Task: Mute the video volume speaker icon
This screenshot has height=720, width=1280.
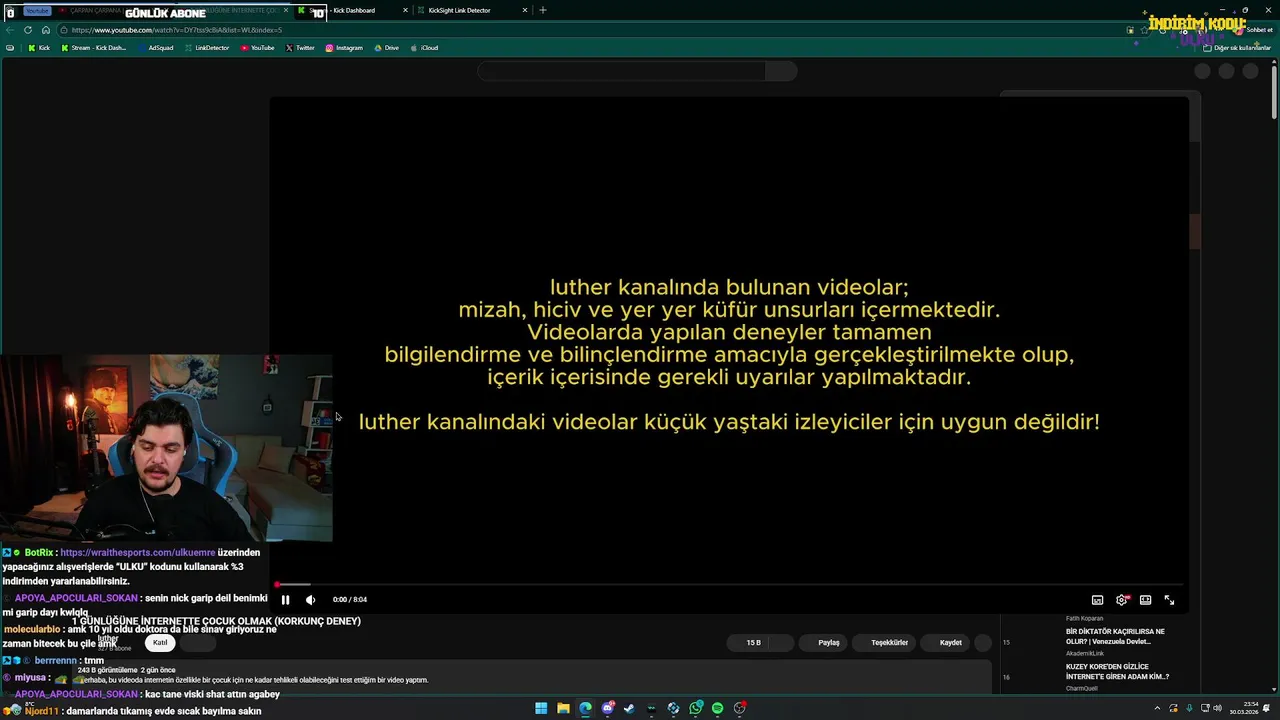Action: (310, 600)
